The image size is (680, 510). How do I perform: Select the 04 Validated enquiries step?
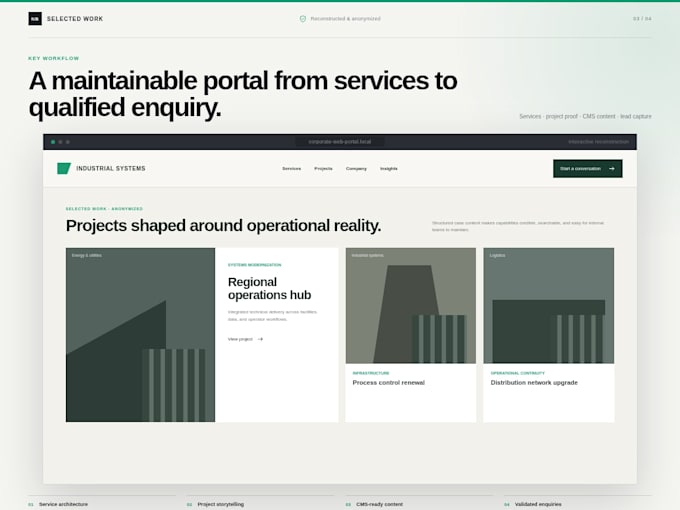click(x=578, y=503)
